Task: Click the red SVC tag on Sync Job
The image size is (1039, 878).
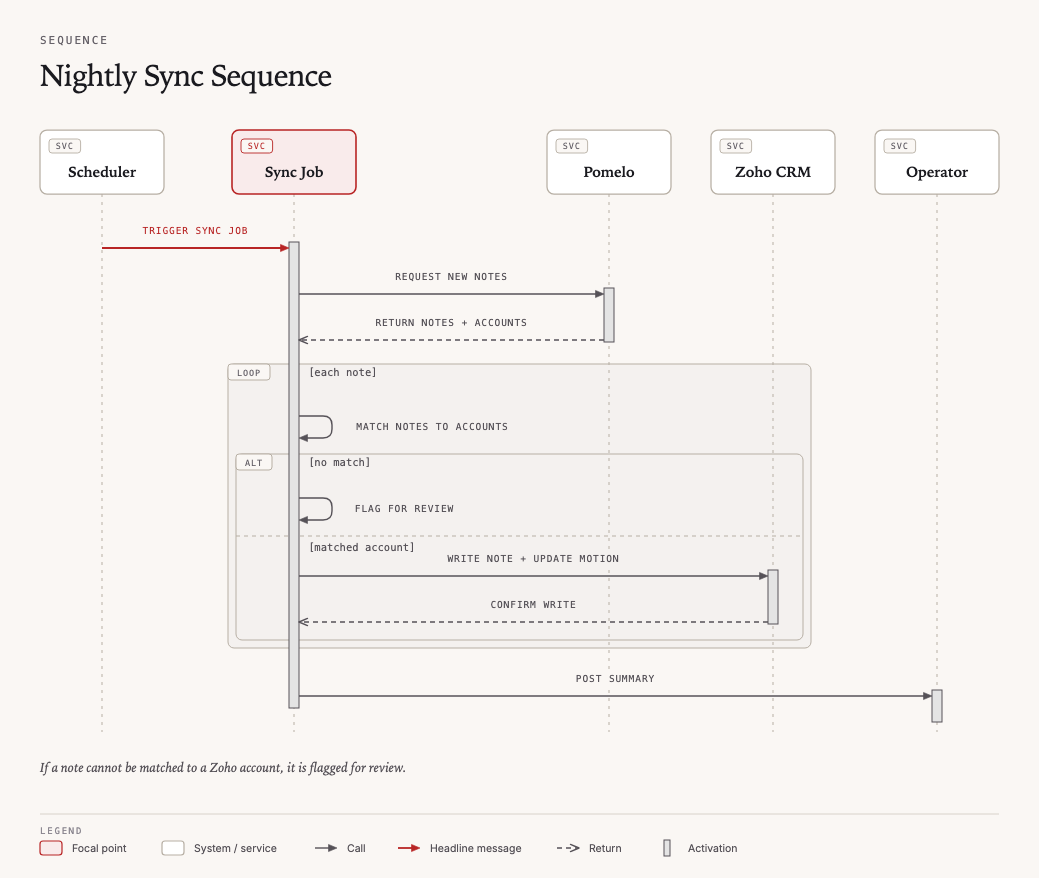Action: (x=256, y=146)
